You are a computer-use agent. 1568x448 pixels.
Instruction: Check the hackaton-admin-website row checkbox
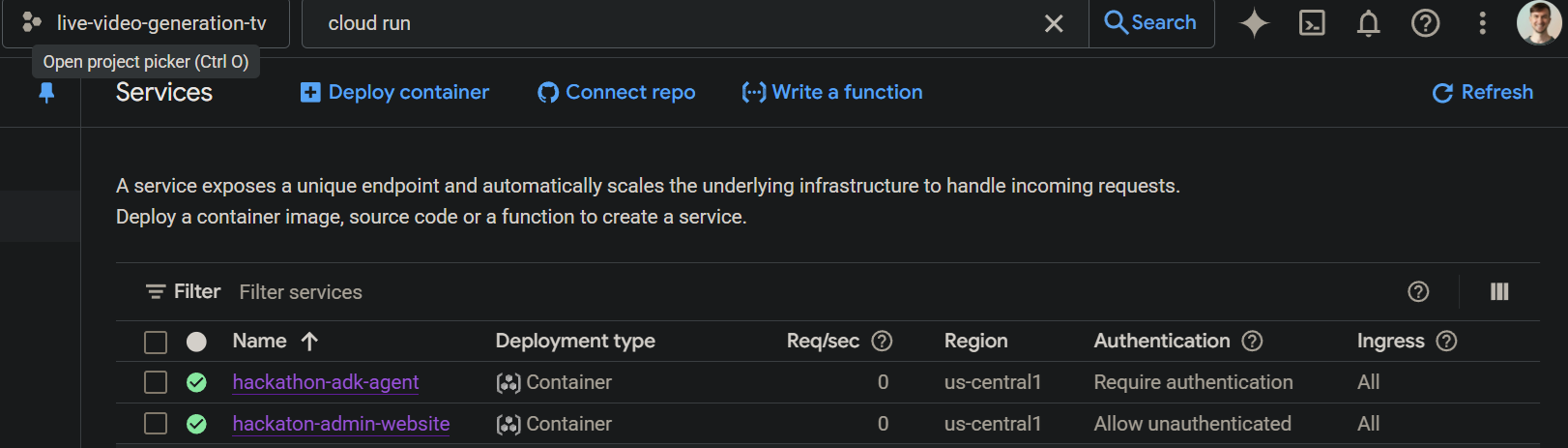(156, 424)
